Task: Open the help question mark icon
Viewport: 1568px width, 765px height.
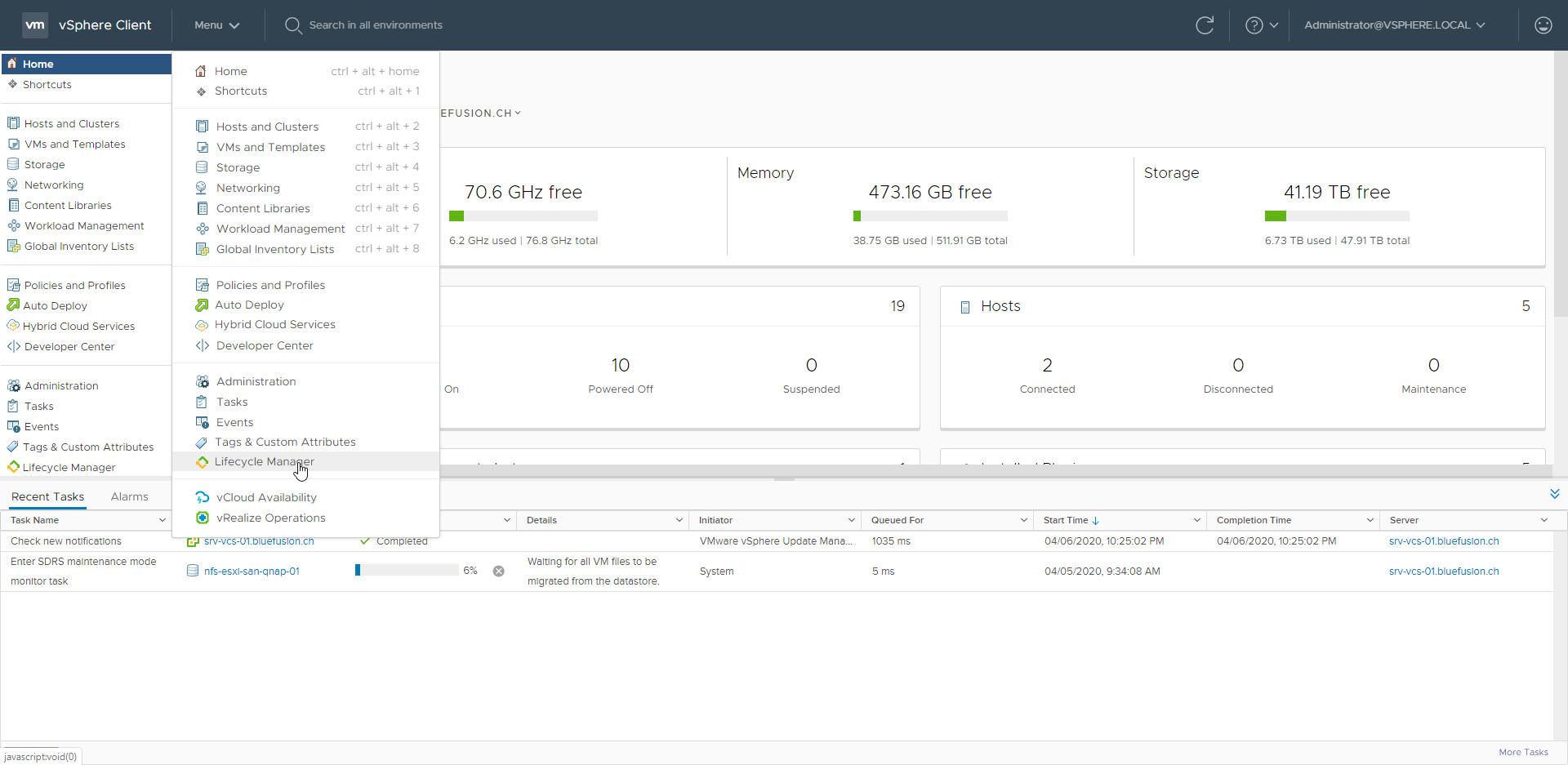Action: 1254,25
